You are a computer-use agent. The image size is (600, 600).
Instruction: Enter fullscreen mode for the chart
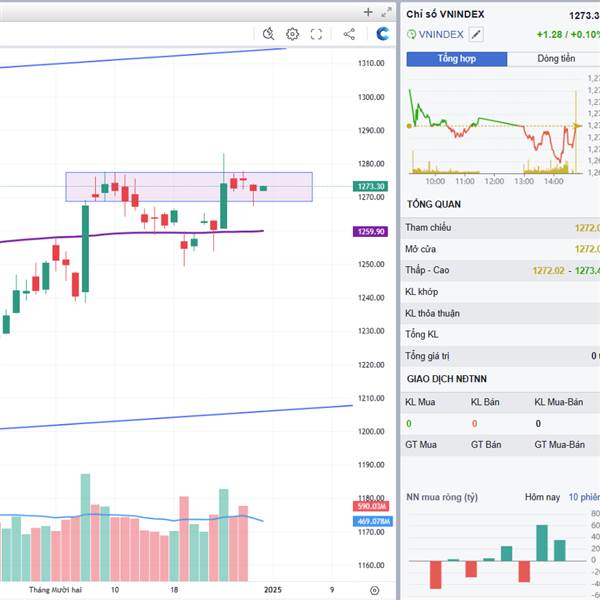[316, 34]
